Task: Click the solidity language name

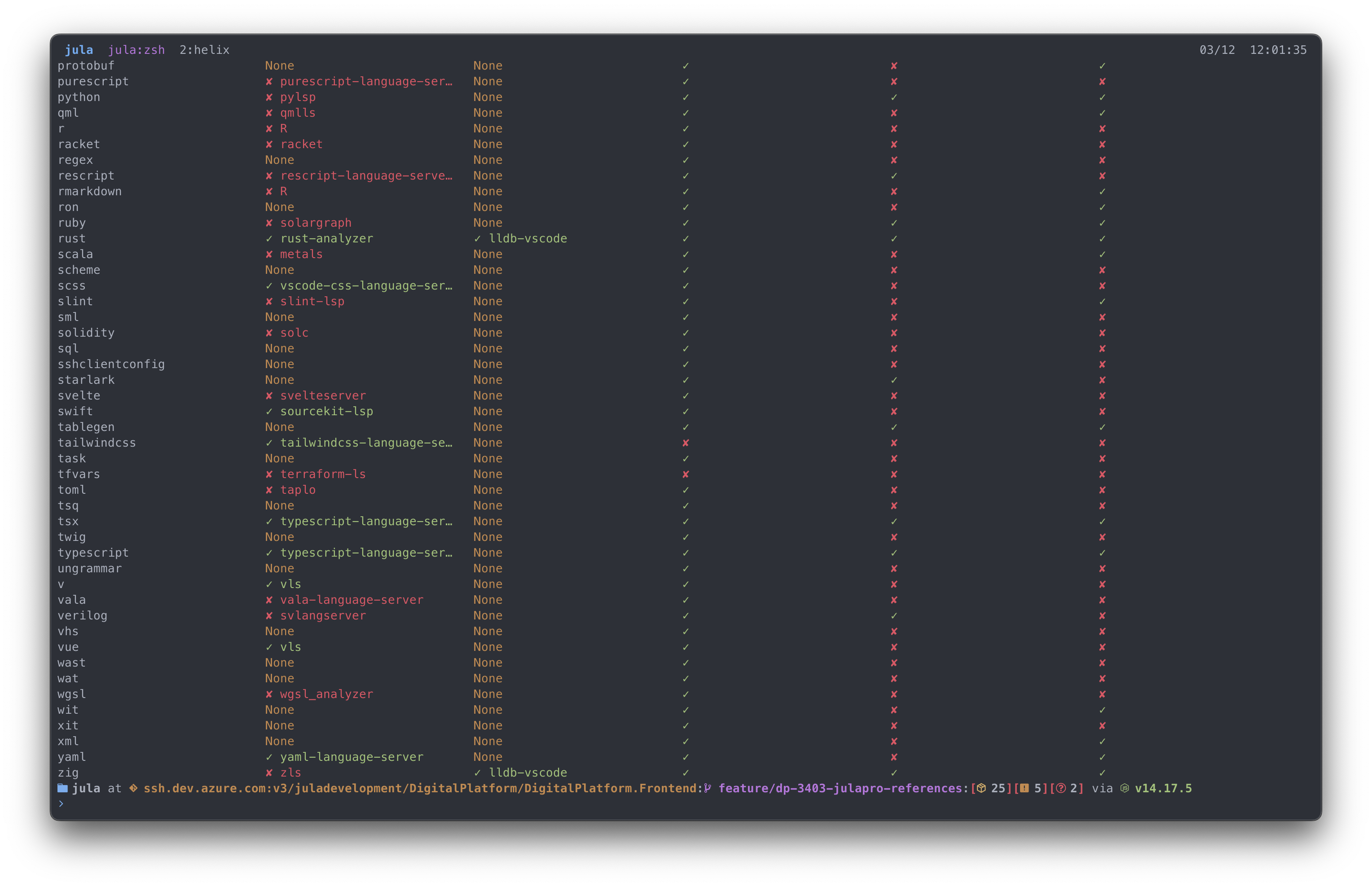Action: coord(86,333)
